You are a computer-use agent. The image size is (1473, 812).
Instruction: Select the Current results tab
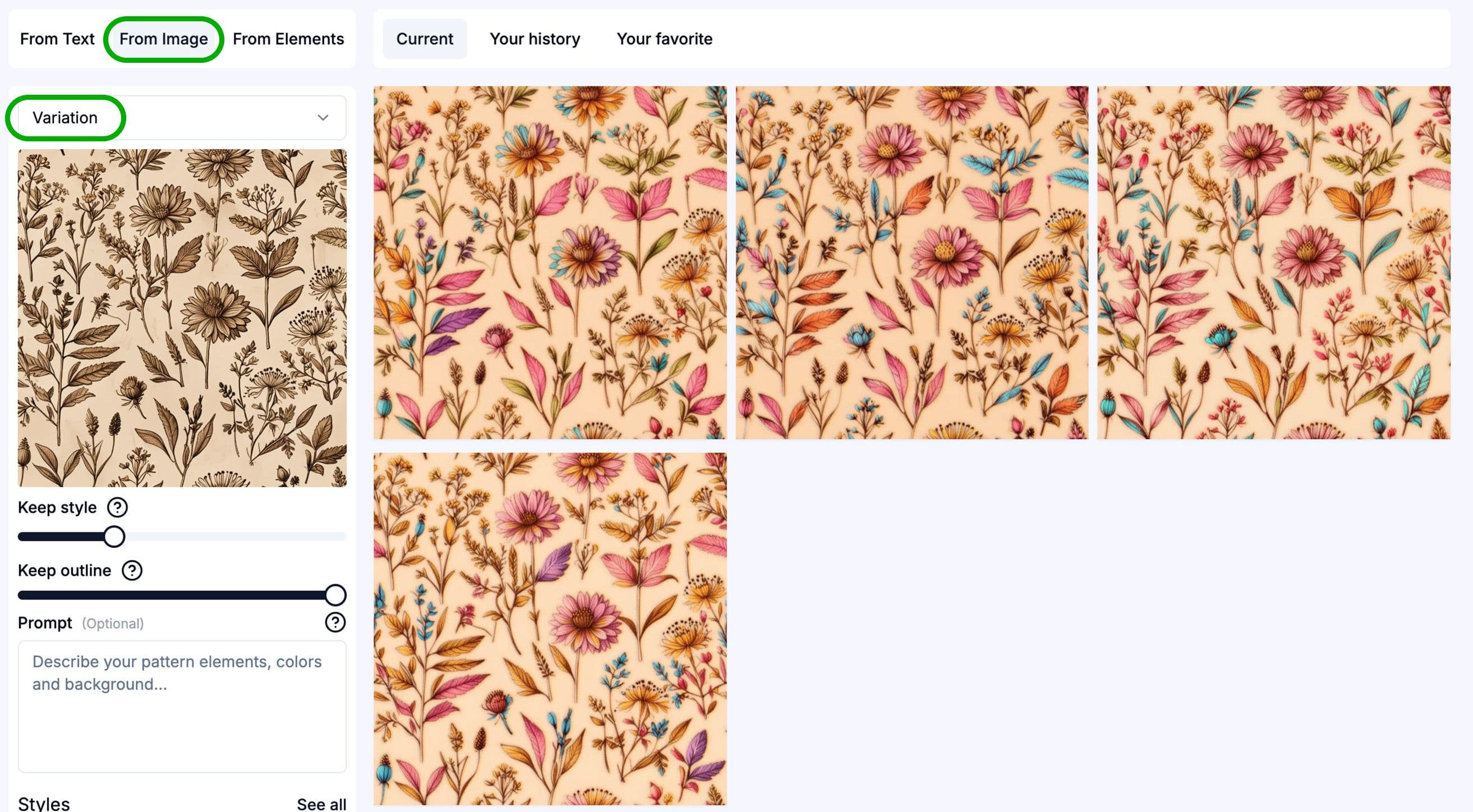coord(424,38)
